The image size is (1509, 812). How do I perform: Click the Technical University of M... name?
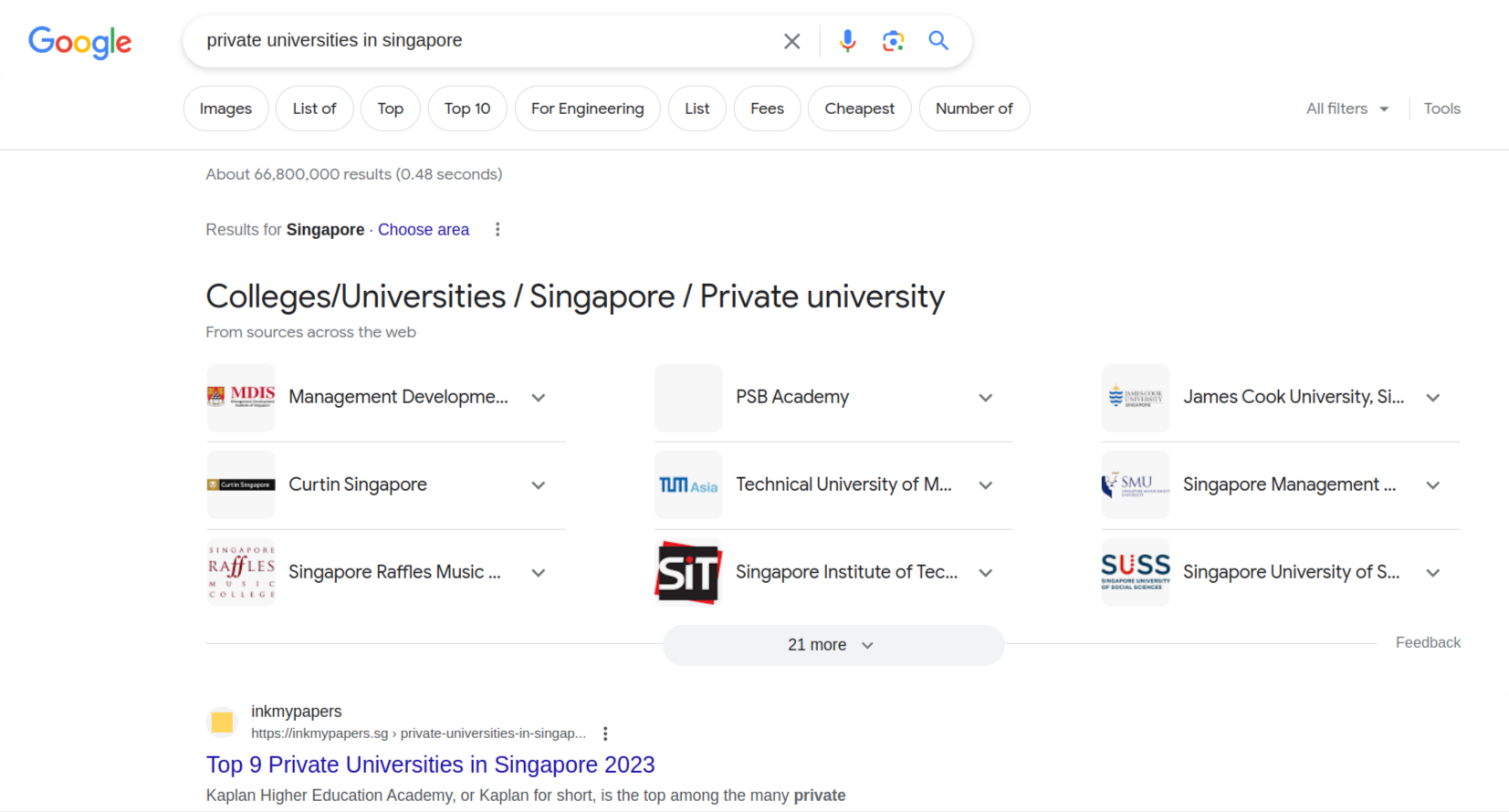844,484
